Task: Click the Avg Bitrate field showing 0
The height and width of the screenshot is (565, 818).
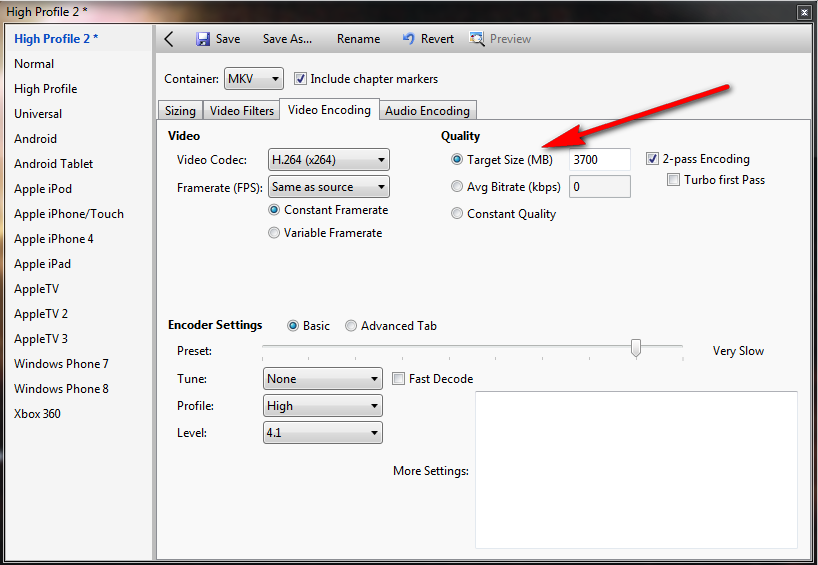Action: 600,187
